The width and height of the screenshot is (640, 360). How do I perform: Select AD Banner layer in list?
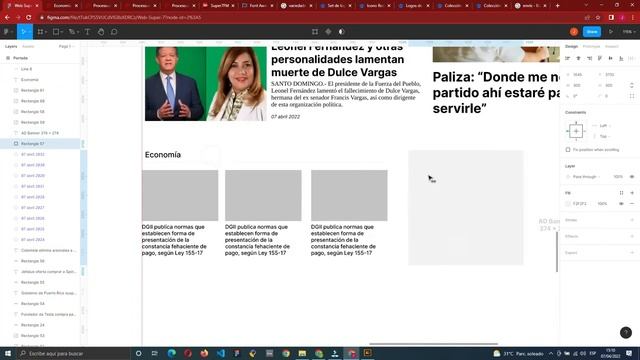click(x=40, y=133)
